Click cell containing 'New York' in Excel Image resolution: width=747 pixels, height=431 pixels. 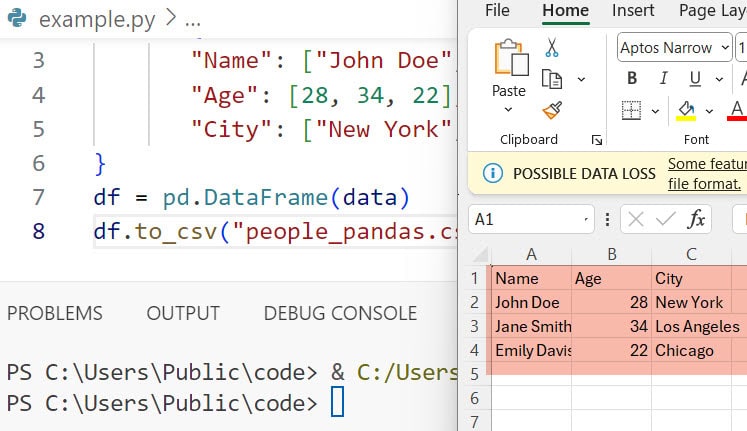(691, 302)
